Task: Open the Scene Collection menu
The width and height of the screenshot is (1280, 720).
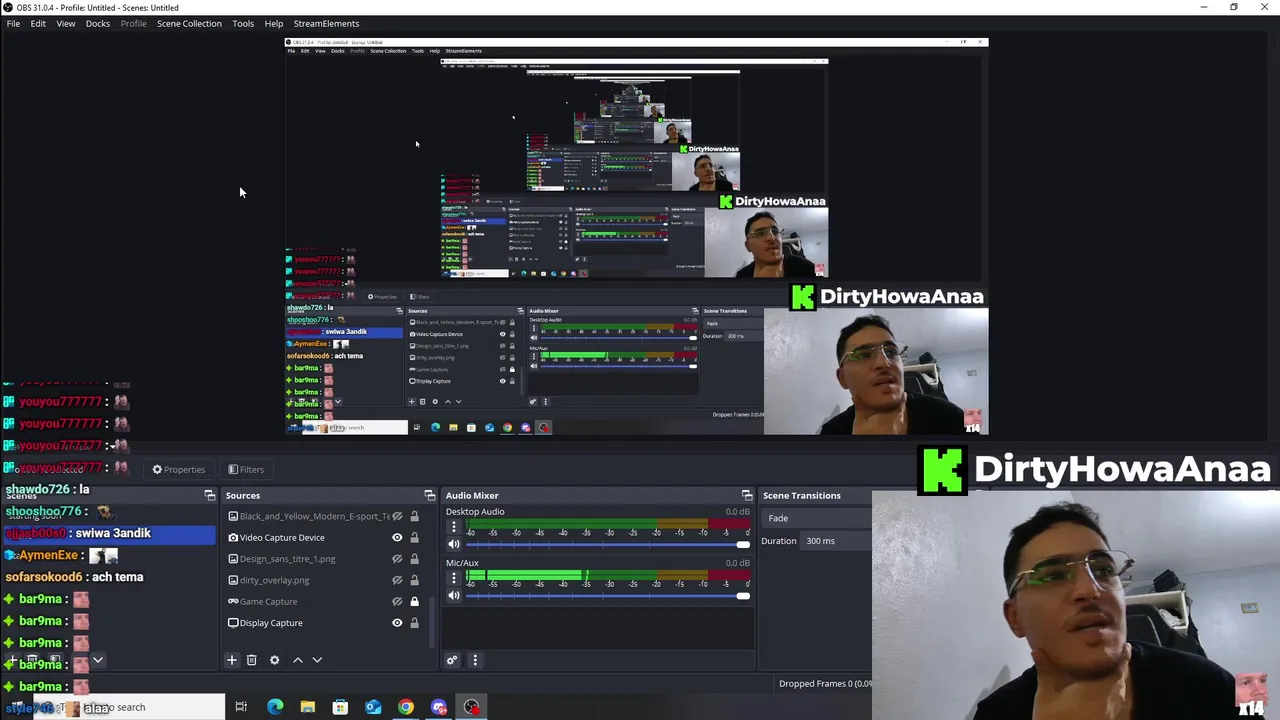Action: [x=189, y=23]
